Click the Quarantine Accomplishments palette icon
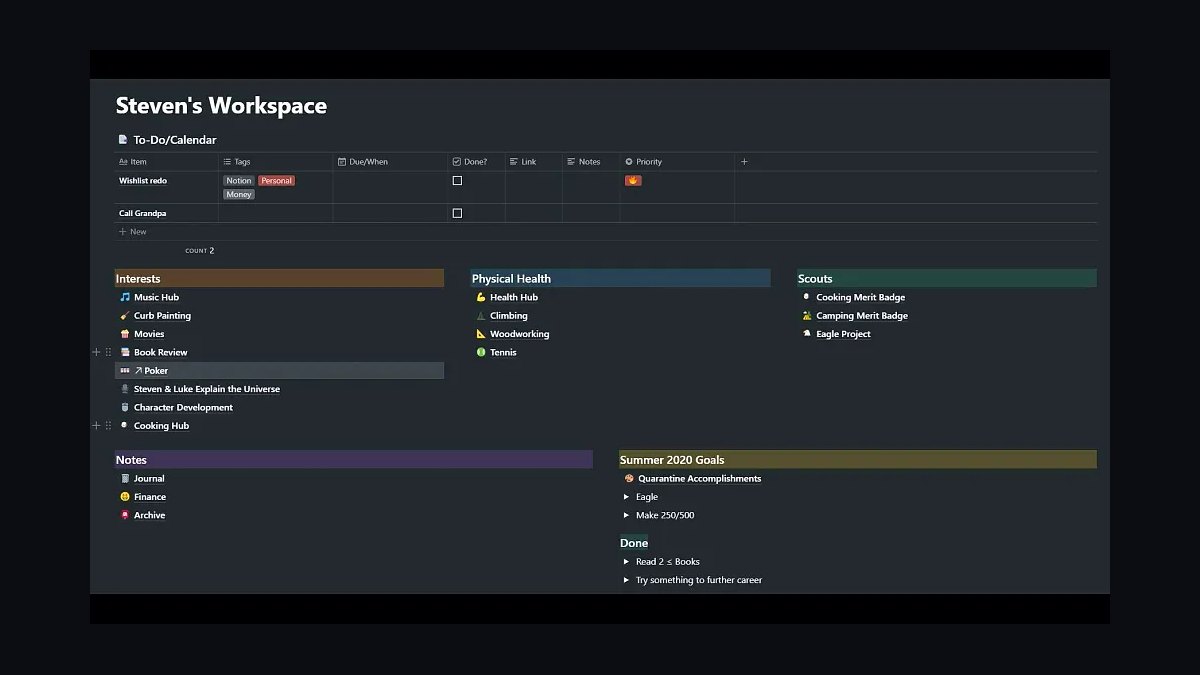This screenshot has width=1200, height=675. (x=629, y=479)
